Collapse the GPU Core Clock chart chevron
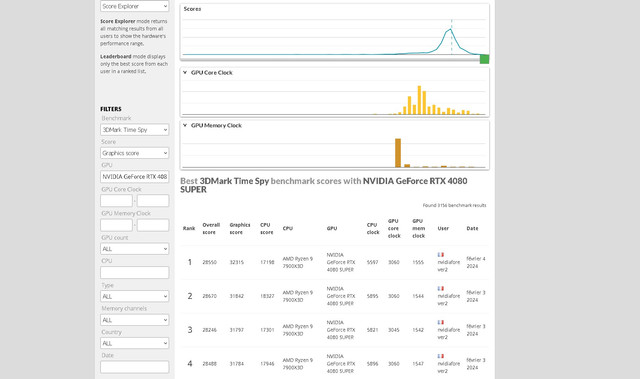The image size is (640, 379). [185, 73]
